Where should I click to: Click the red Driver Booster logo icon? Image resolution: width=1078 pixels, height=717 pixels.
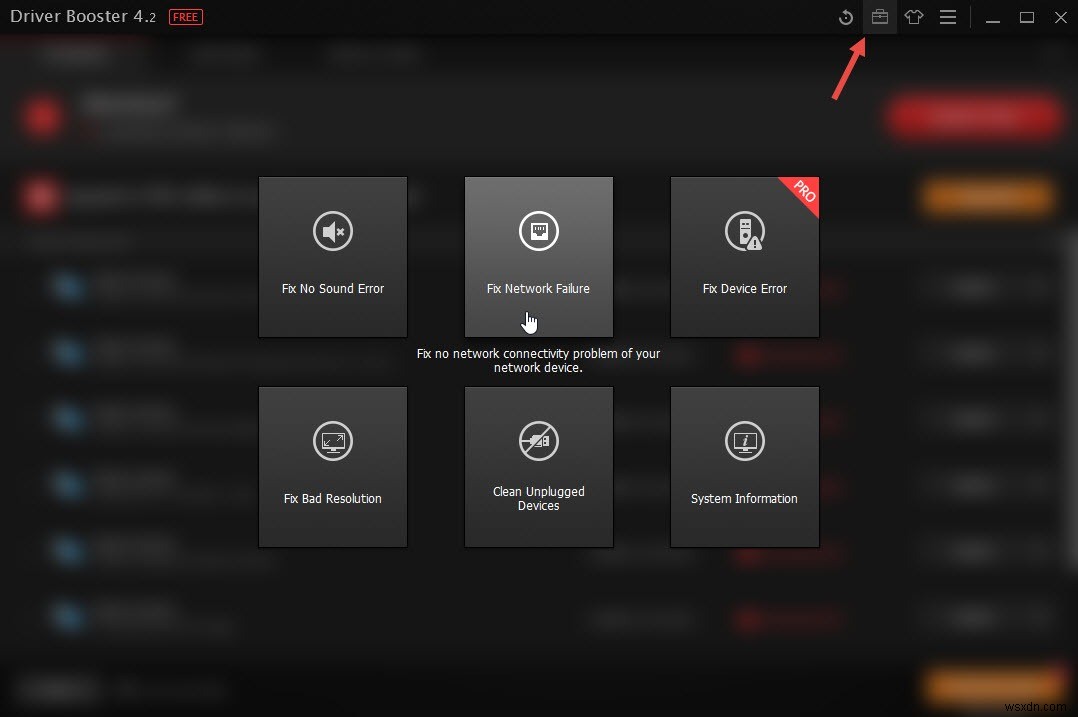42,116
